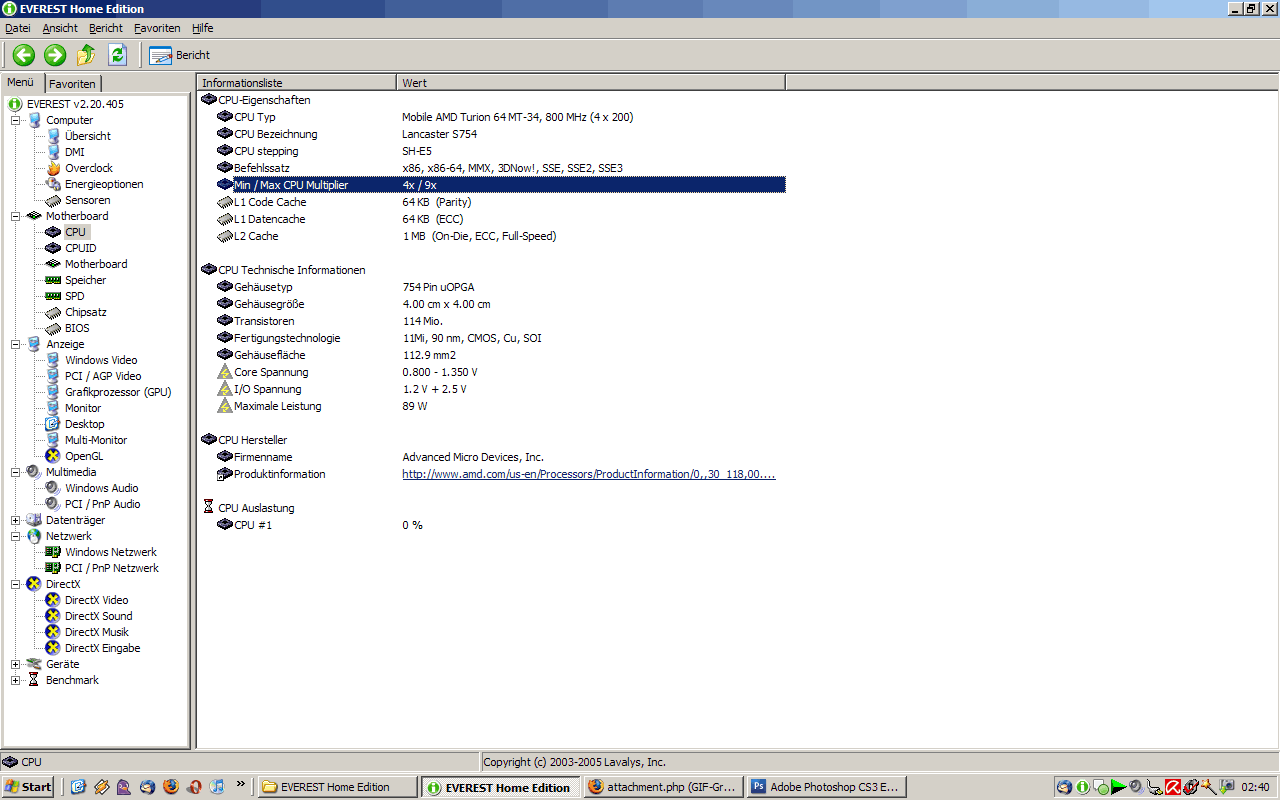Collapse the Netzwerk tree node
Viewport: 1280px width, 800px height.
(16, 536)
